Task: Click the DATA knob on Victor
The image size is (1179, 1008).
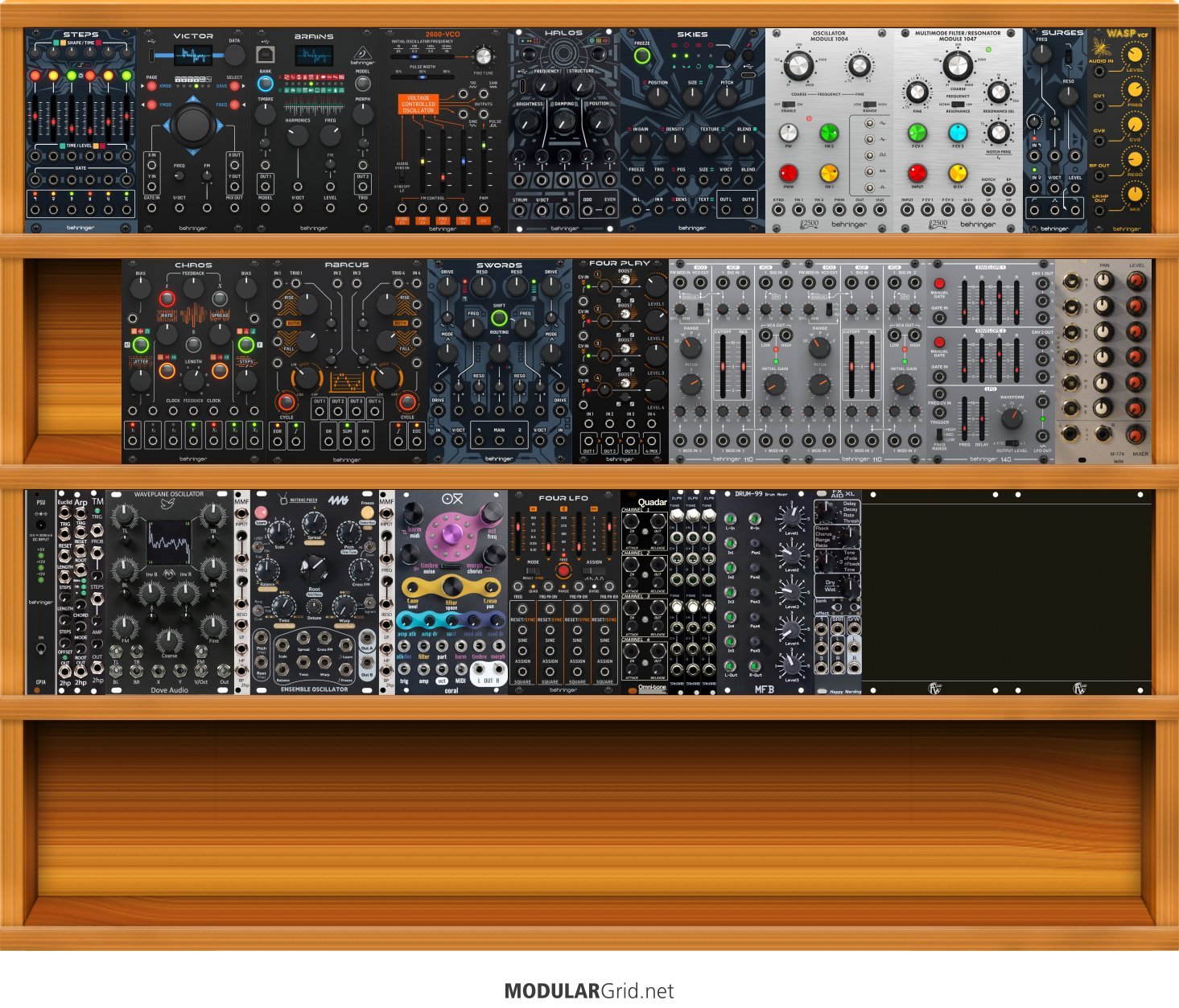Action: point(234,55)
